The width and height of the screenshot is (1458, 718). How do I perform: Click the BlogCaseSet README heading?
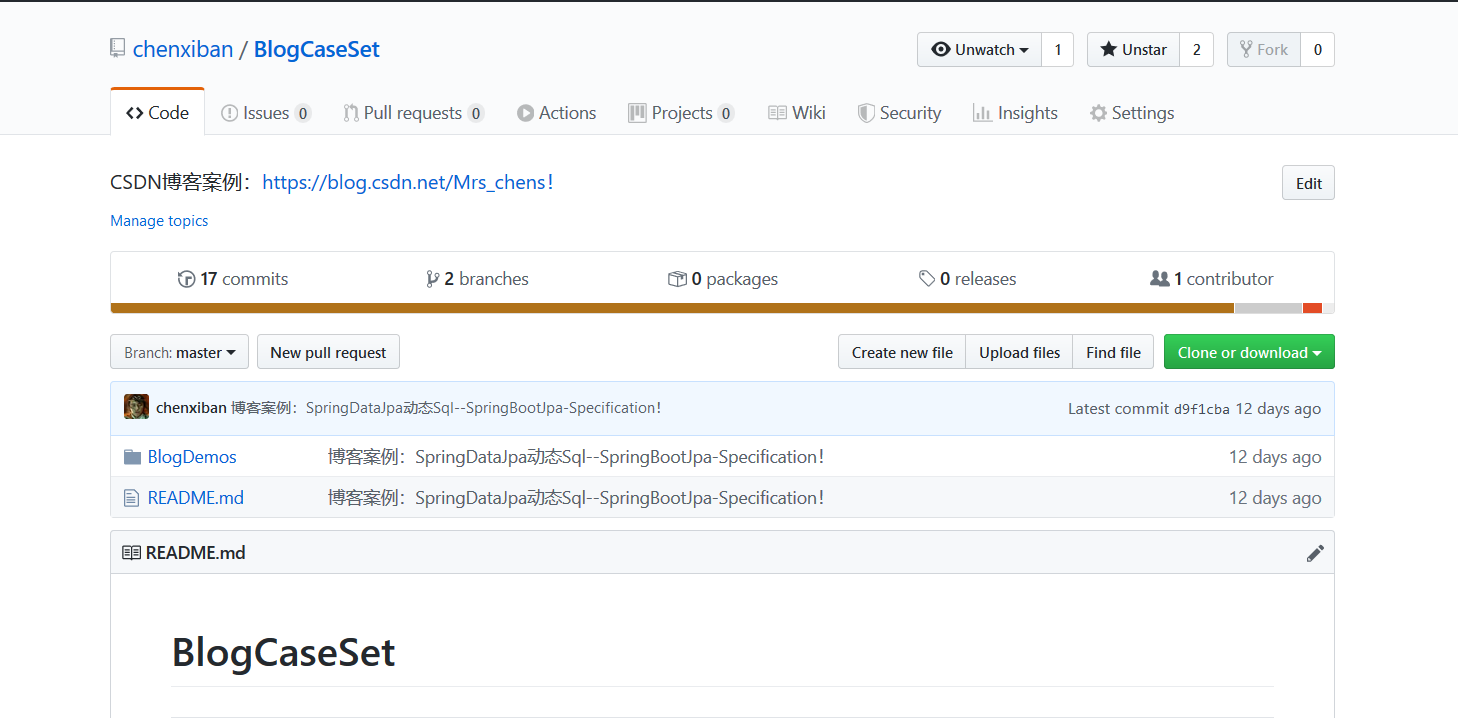pyautogui.click(x=284, y=653)
